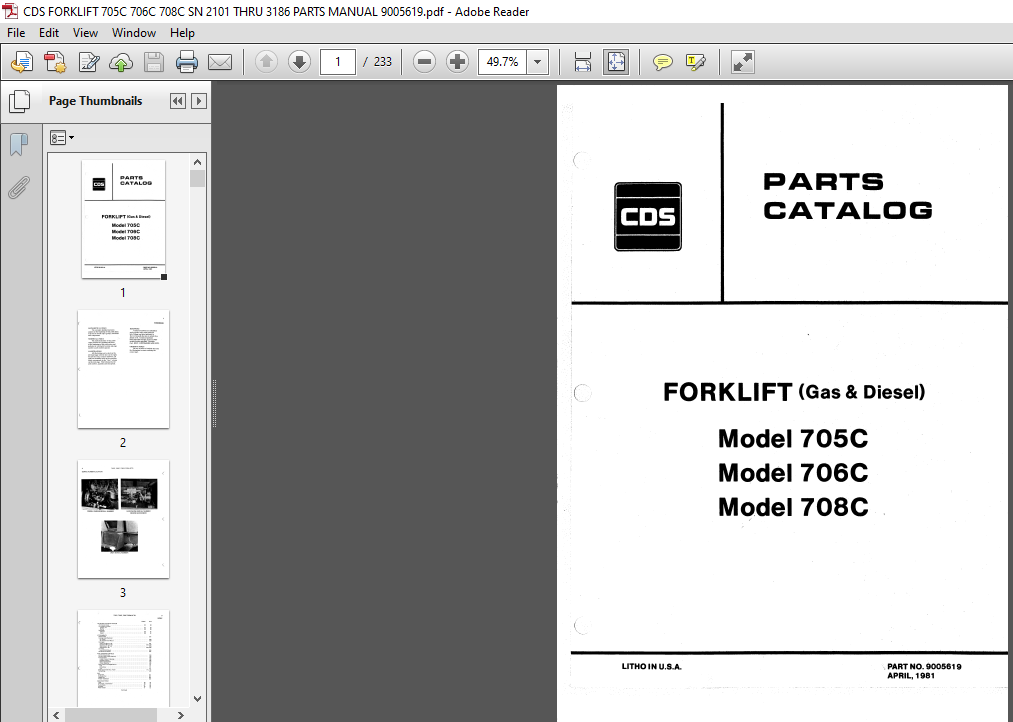Open the Attachments paperclip panel
The height and width of the screenshot is (722, 1013).
tap(19, 187)
